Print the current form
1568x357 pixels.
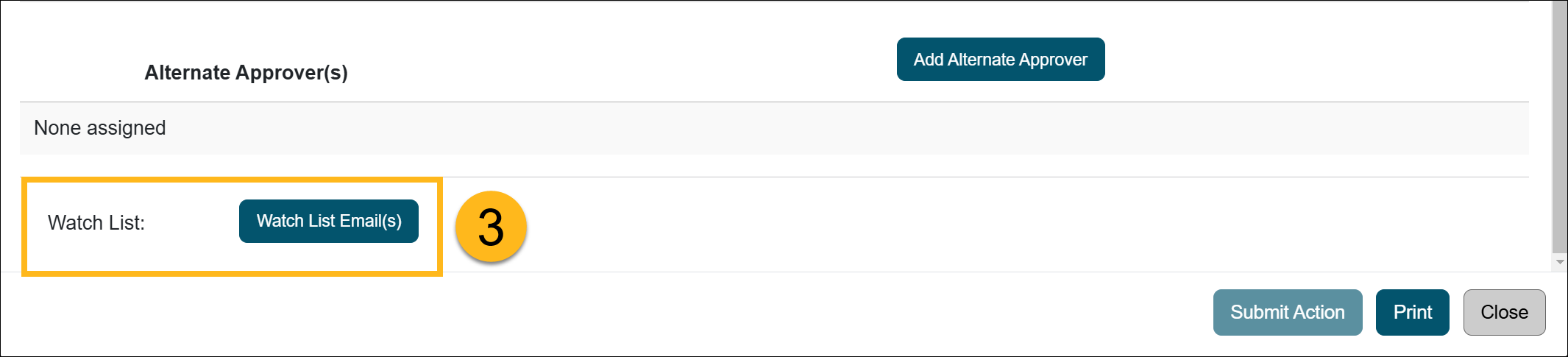click(x=1412, y=312)
